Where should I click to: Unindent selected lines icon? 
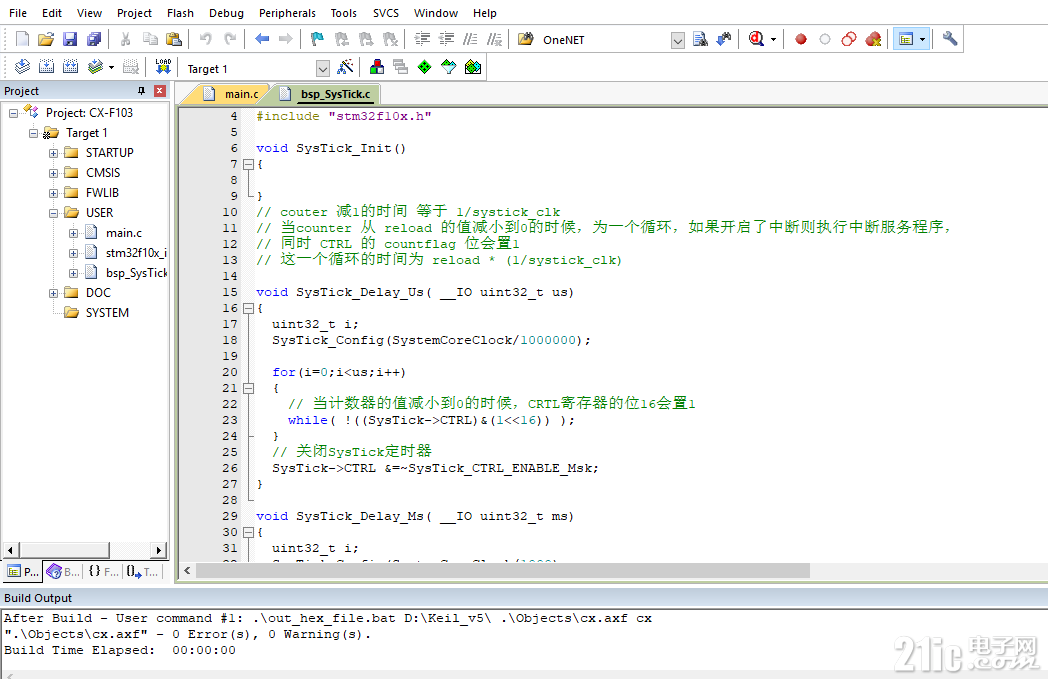point(446,39)
